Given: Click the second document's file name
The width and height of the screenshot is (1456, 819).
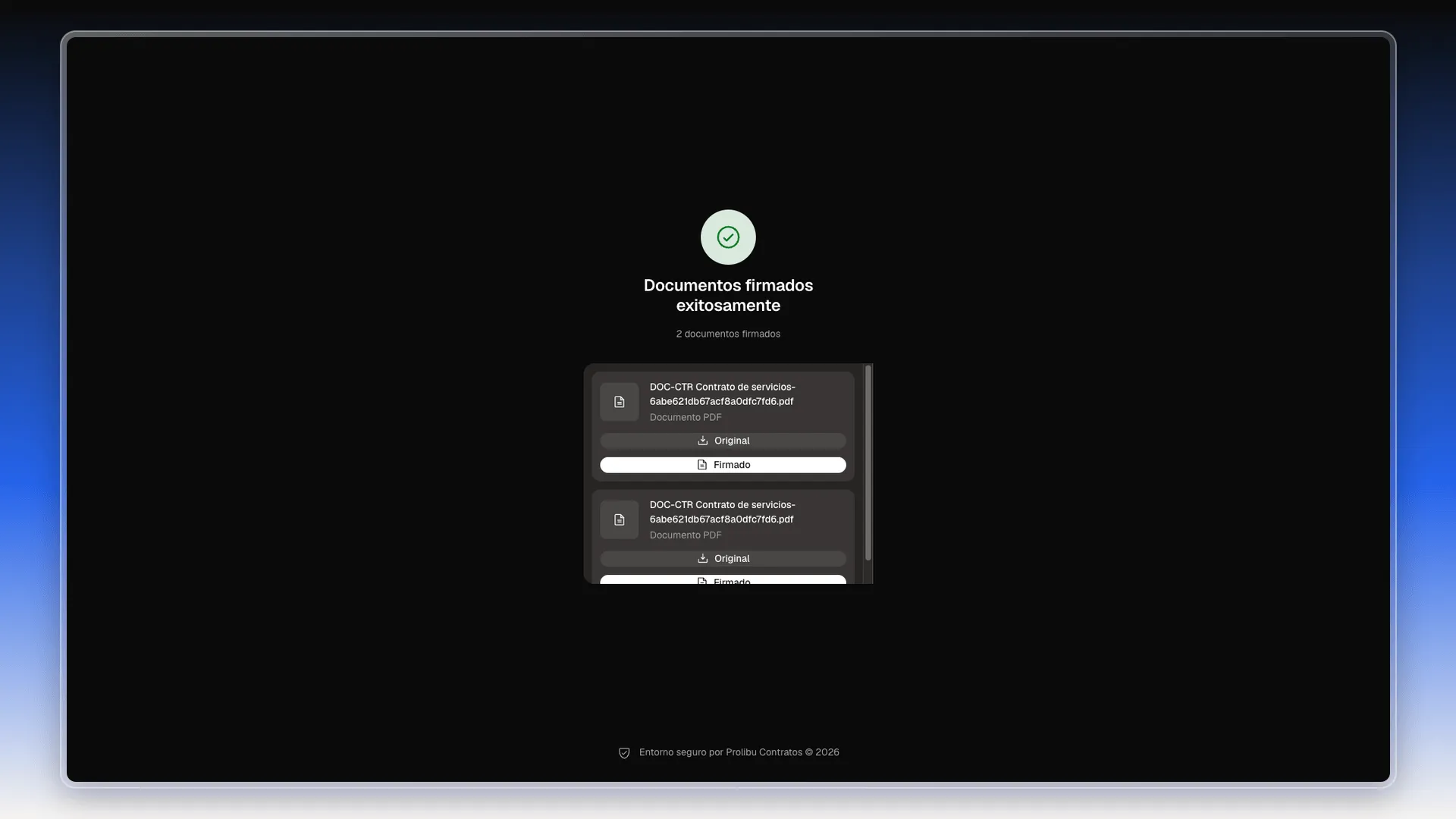Looking at the screenshot, I should pos(723,512).
